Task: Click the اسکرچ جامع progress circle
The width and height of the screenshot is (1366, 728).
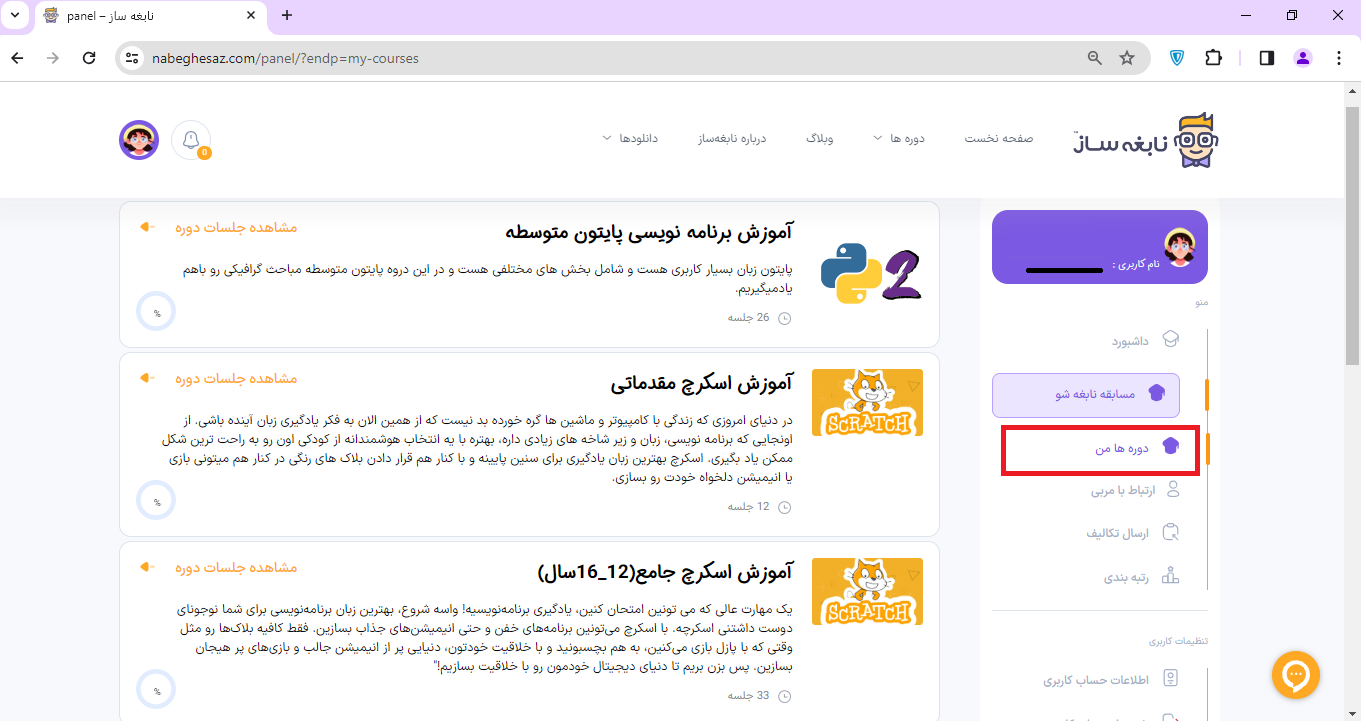Action: (156, 690)
